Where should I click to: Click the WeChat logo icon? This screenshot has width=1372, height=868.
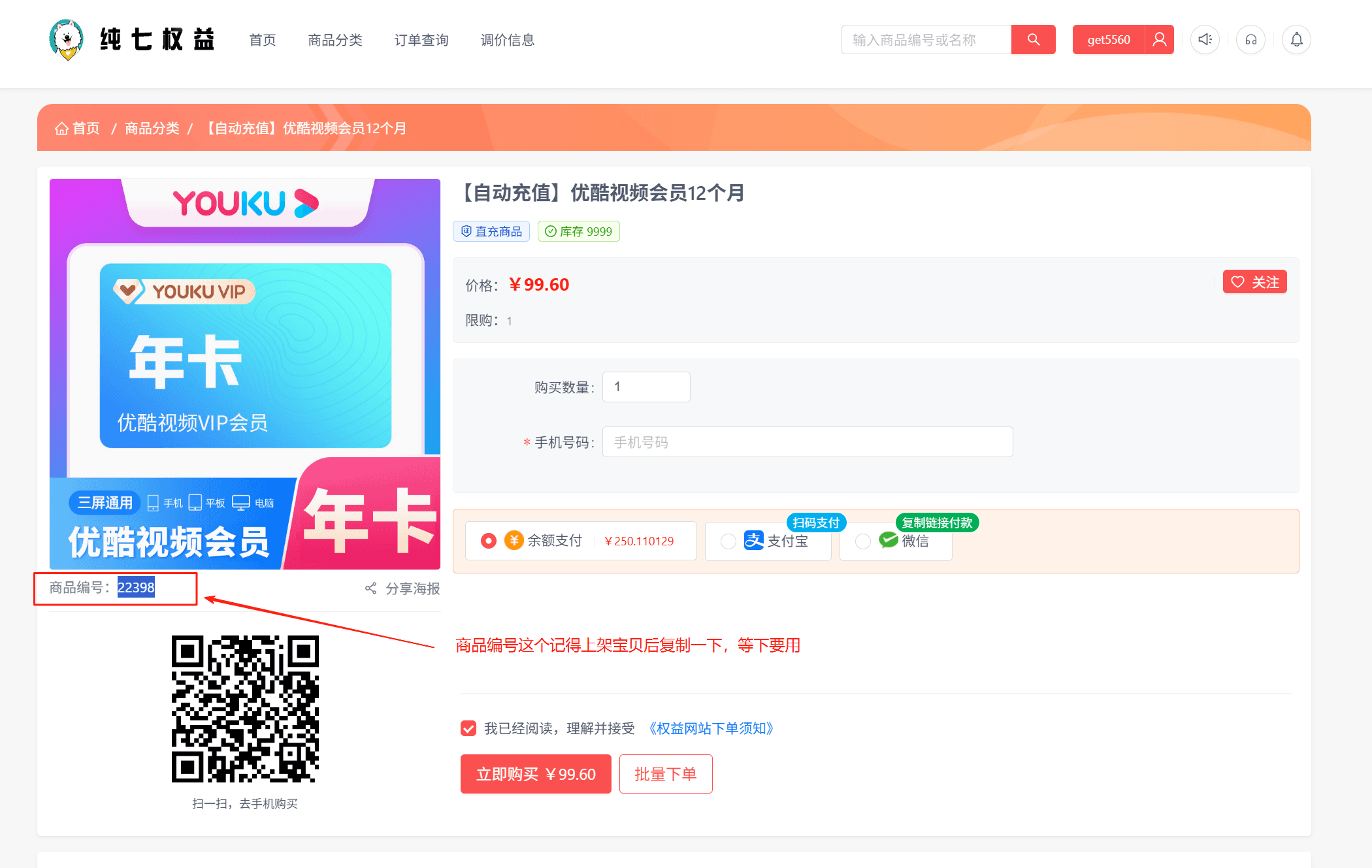point(889,540)
